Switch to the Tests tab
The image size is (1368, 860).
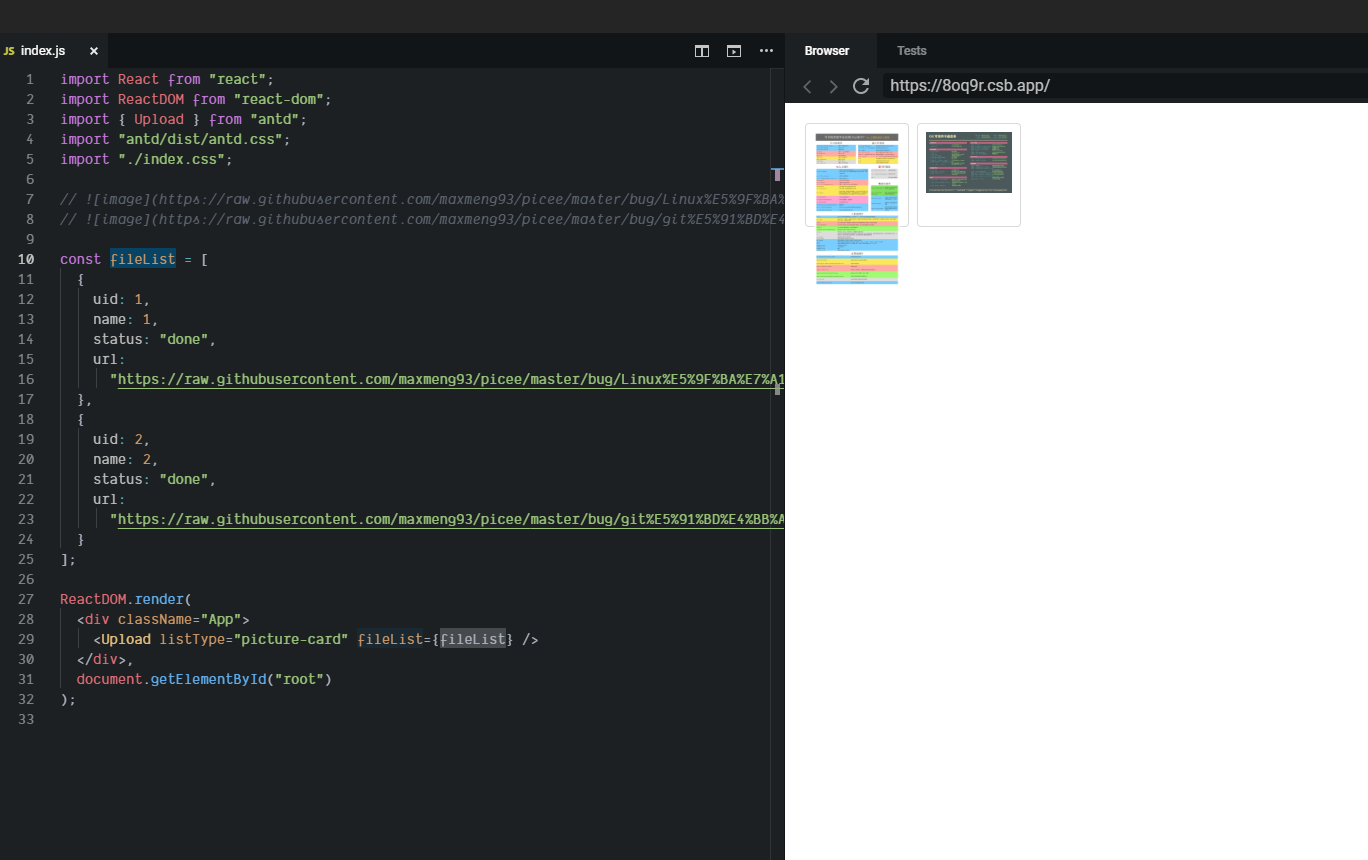coord(911,51)
